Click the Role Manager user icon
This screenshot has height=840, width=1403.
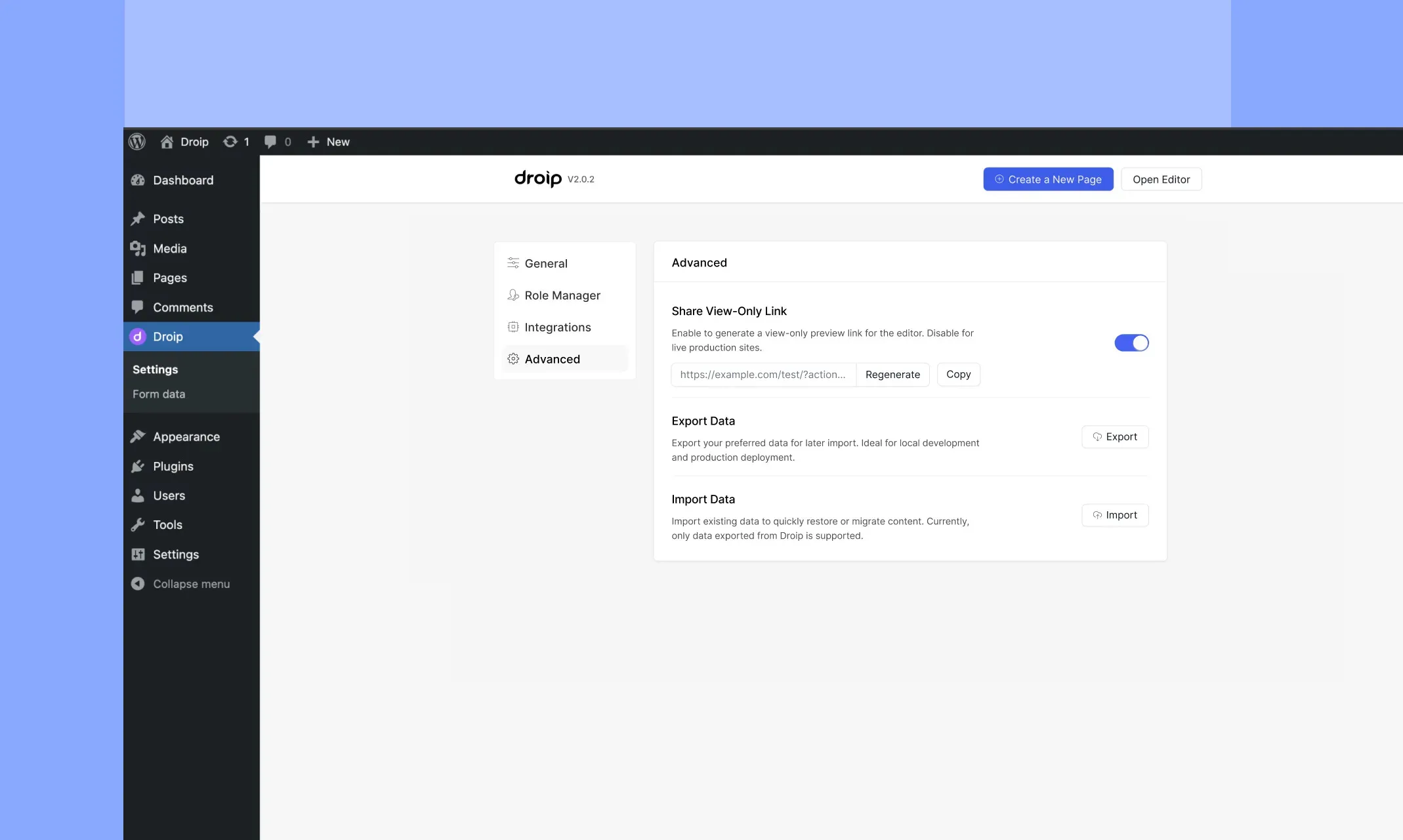(x=513, y=295)
